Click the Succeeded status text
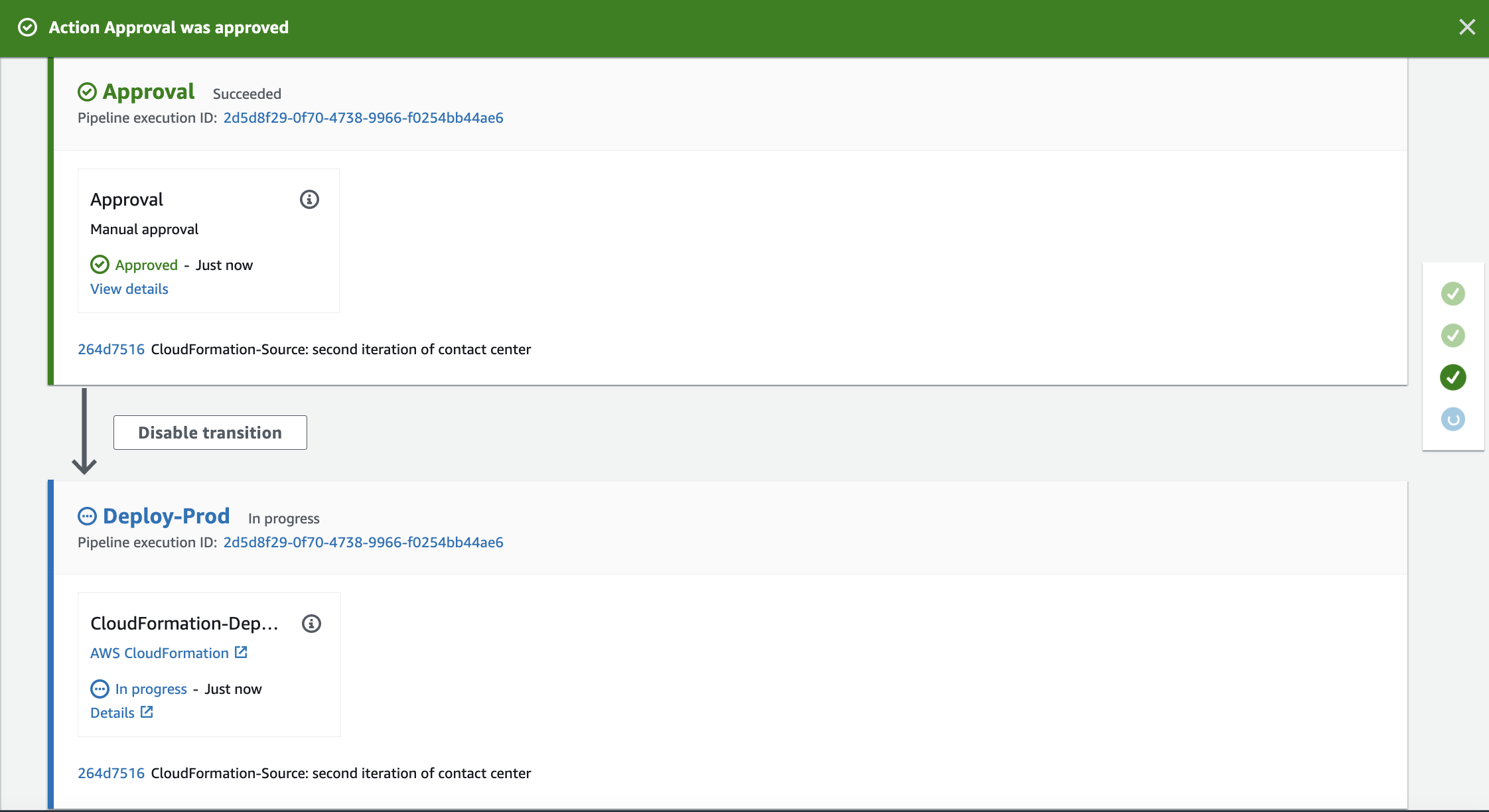 point(247,94)
